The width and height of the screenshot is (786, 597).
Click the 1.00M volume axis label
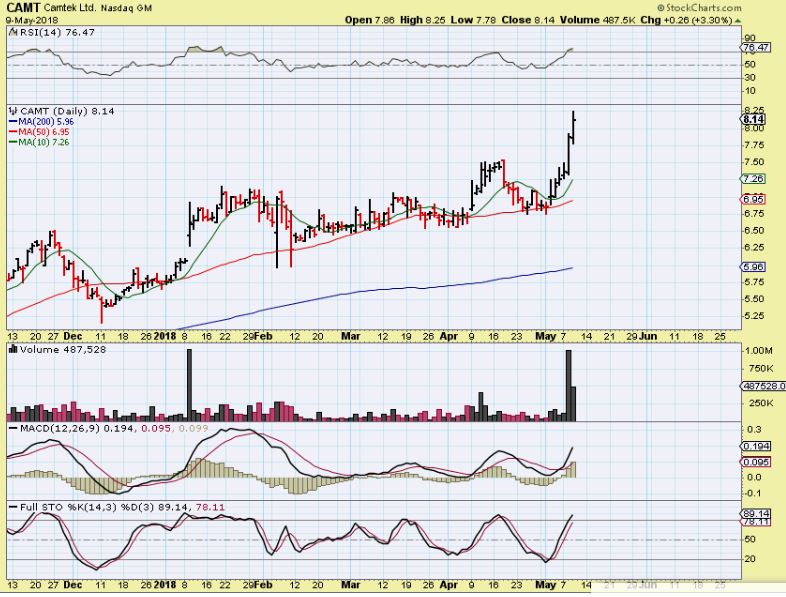758,350
